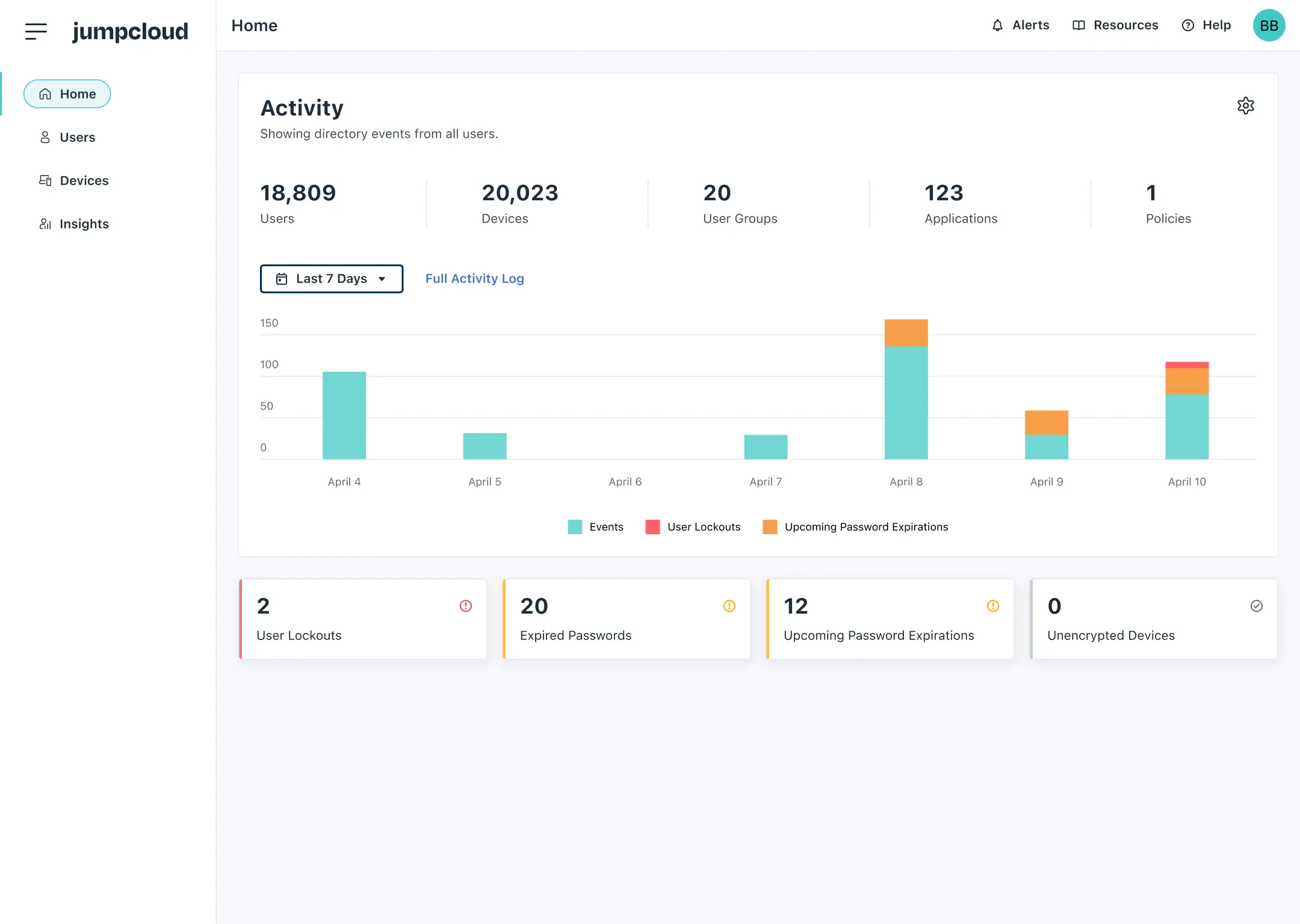Open the 2 User Lockouts card

click(363, 619)
